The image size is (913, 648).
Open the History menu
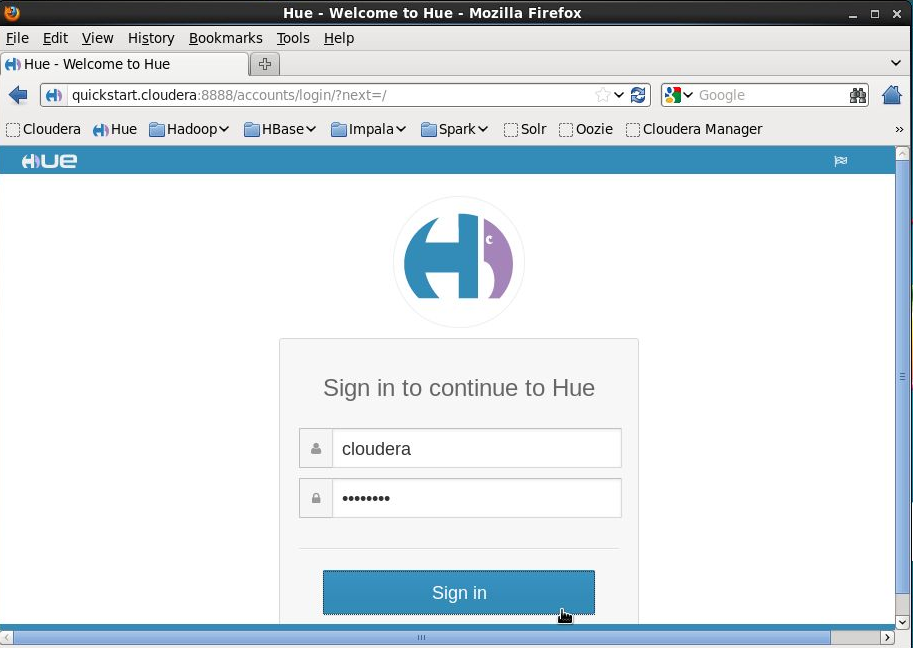pos(151,38)
